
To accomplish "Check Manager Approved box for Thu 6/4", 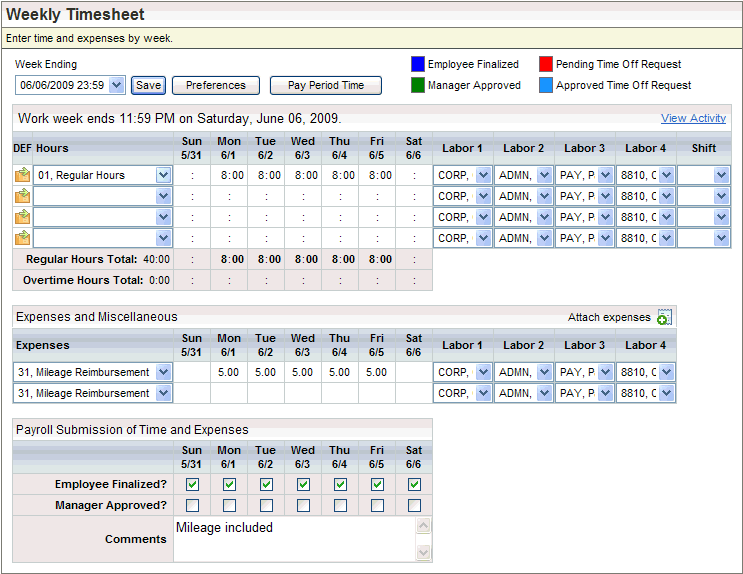I will (340, 505).
